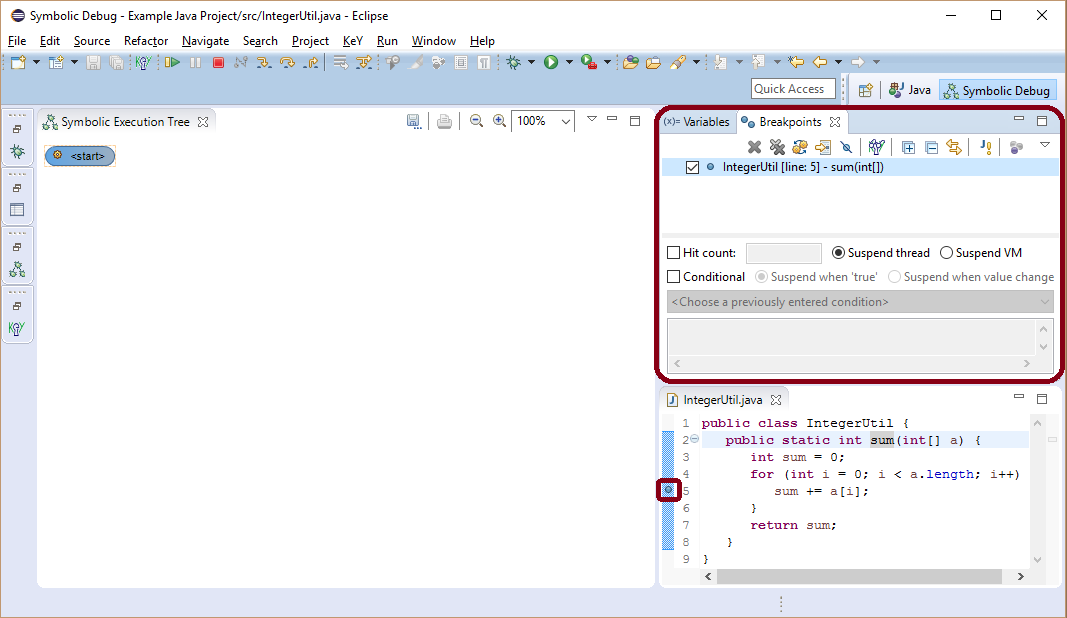Viewport: 1067px width, 618px height.
Task: Open the KeY view from the left sidebar
Action: tap(17, 329)
